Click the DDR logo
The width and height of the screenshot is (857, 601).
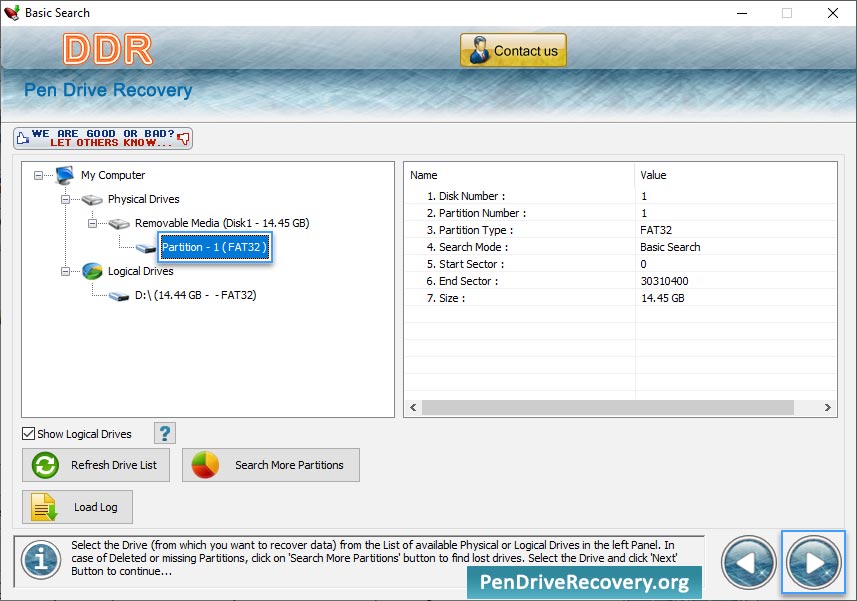coord(108,49)
